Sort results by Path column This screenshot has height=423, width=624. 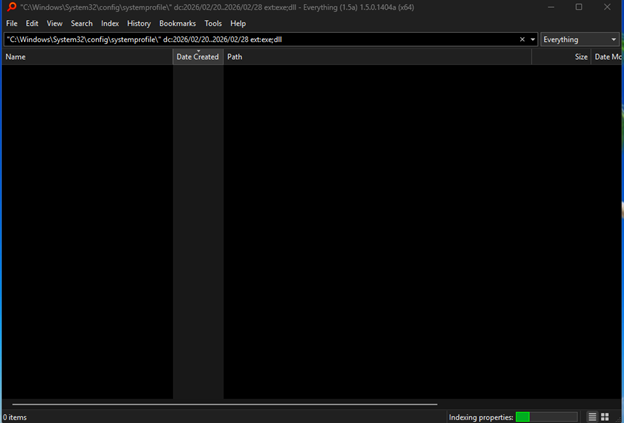point(377,57)
